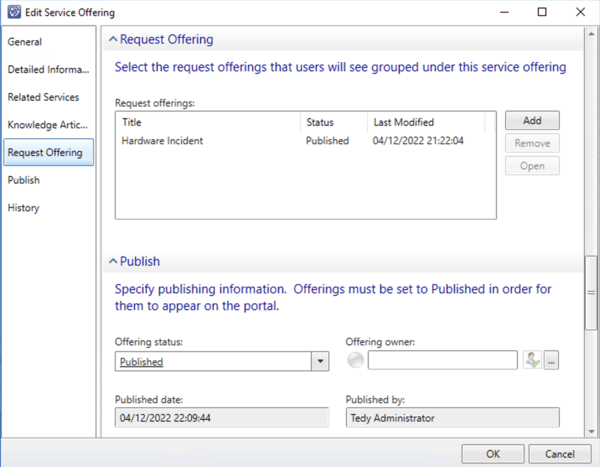Click the scrollbar up arrow
The width and height of the screenshot is (600, 467).
pyautogui.click(x=591, y=34)
